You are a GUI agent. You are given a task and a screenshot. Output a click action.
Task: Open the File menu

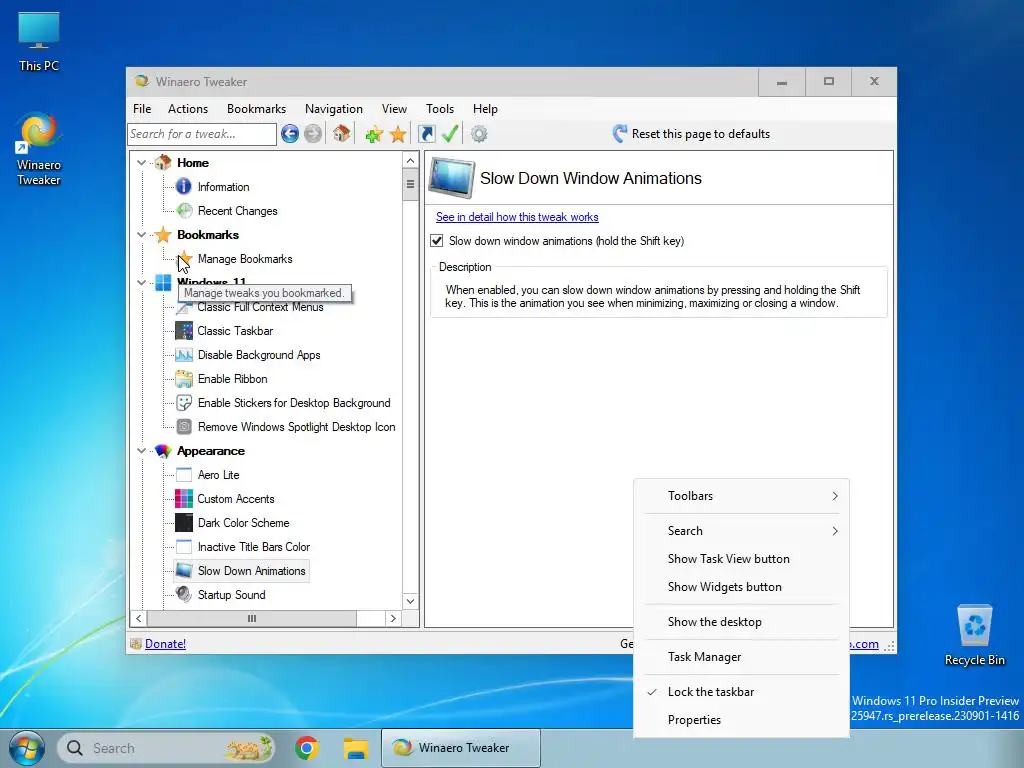click(142, 109)
